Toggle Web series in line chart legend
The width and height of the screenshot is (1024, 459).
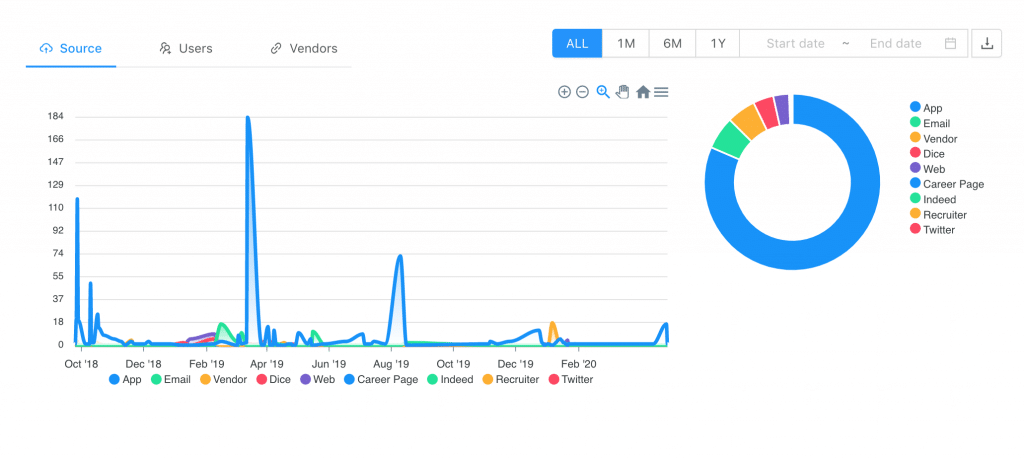click(x=317, y=379)
